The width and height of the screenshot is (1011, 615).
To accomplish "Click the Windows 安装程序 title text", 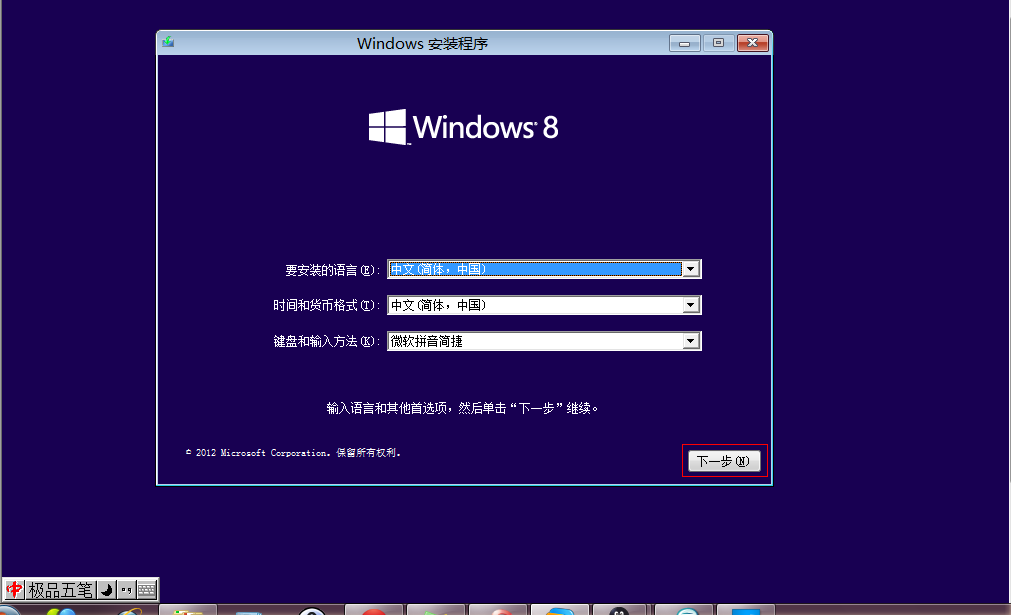I will tap(422, 43).
